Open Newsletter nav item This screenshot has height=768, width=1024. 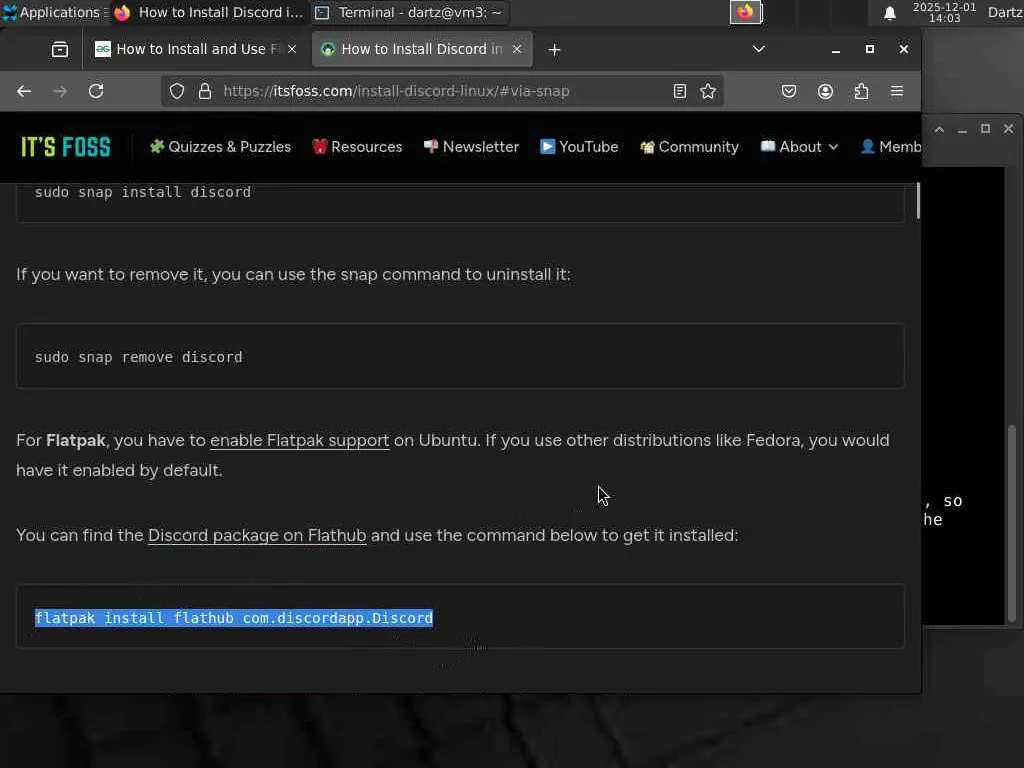coord(471,147)
